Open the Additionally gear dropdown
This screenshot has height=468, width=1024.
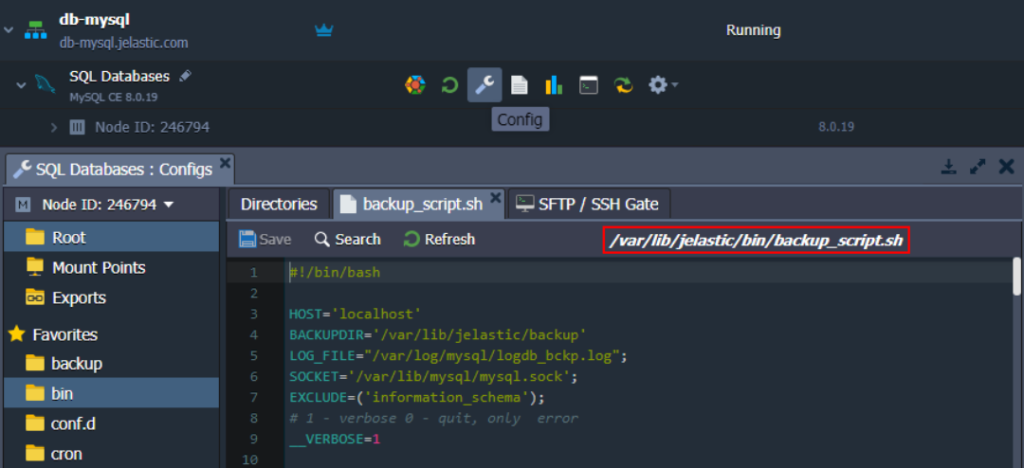point(662,85)
